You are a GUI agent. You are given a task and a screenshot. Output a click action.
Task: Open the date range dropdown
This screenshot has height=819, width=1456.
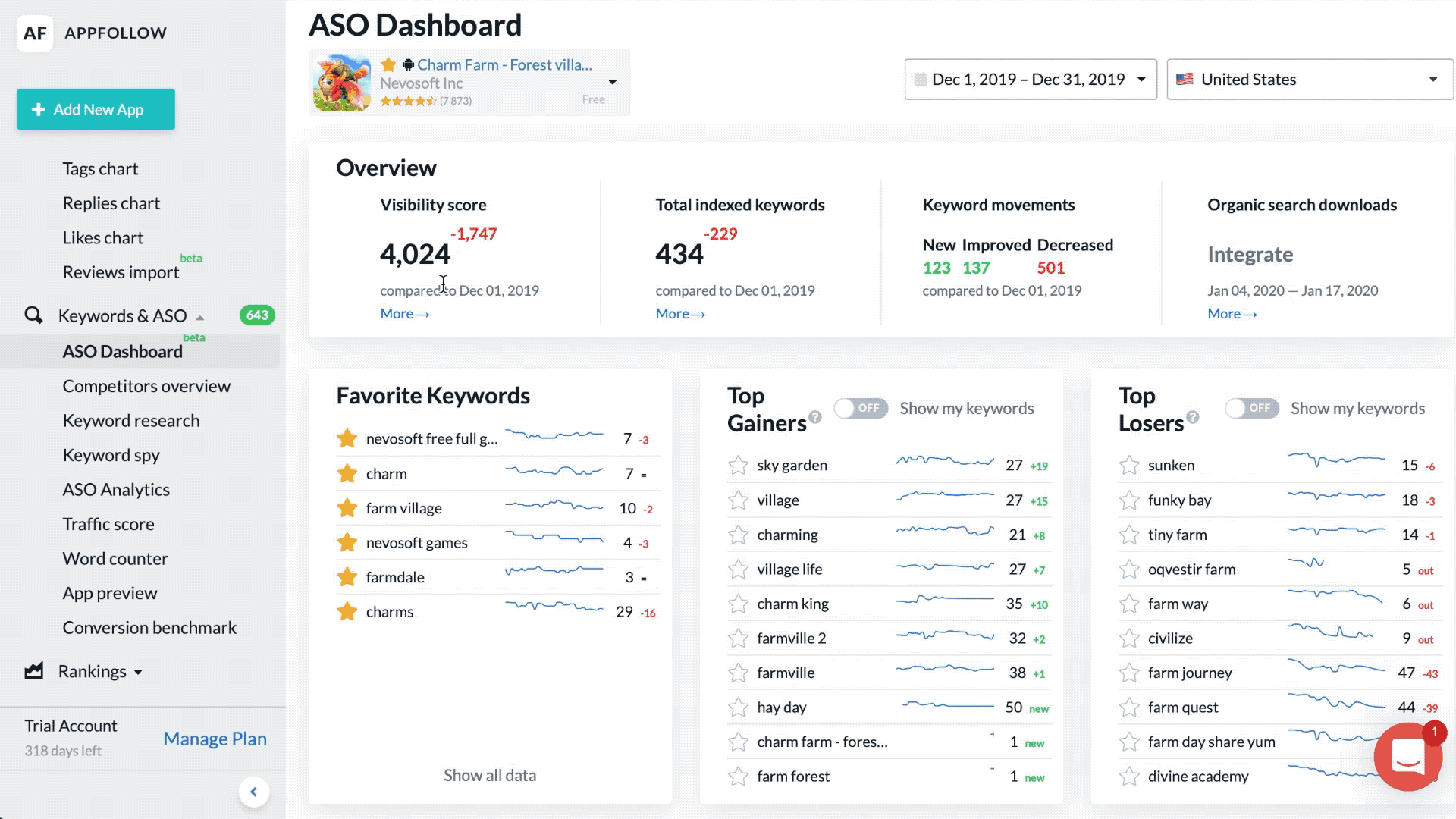coord(1031,80)
